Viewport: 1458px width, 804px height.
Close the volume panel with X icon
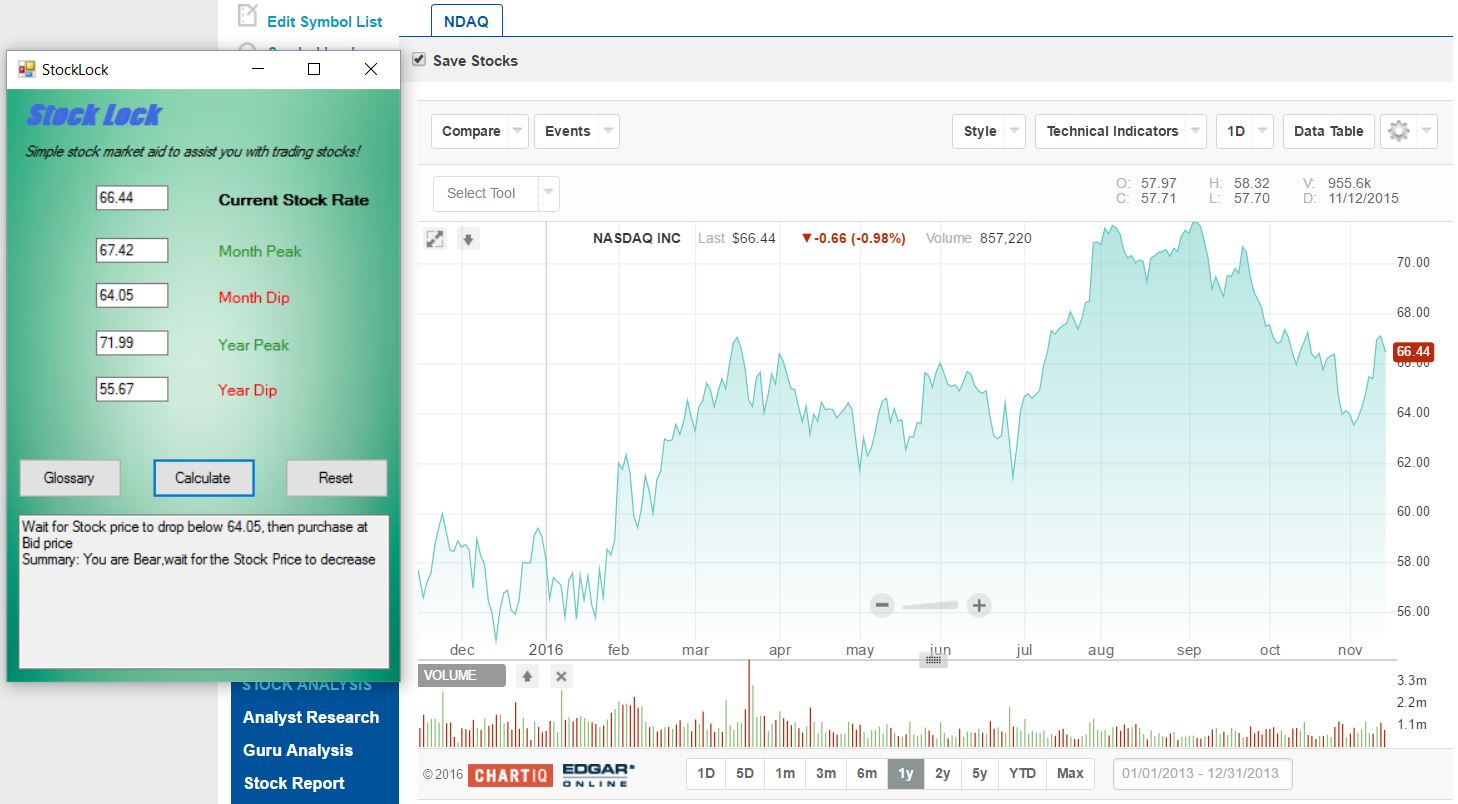click(561, 676)
